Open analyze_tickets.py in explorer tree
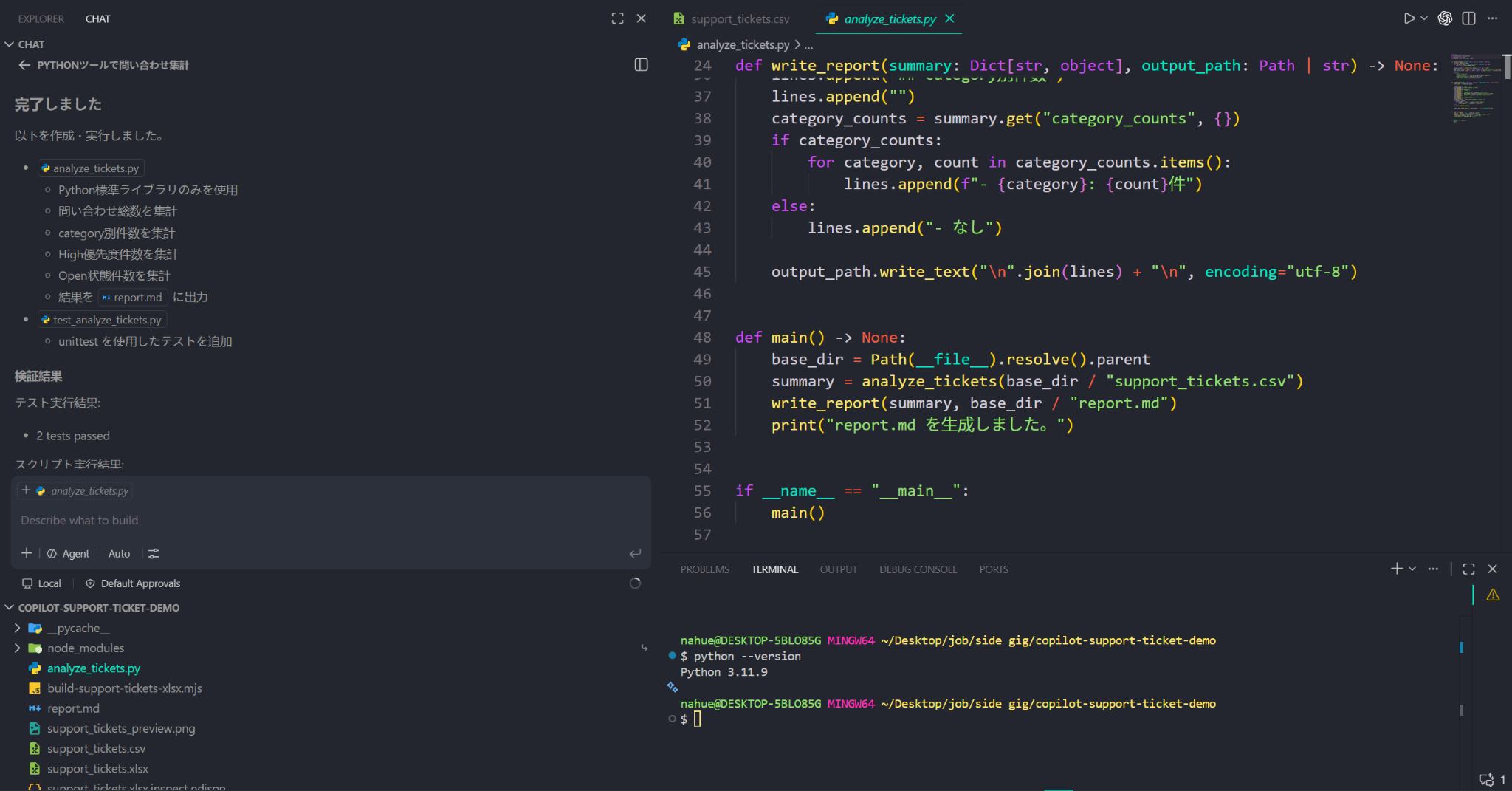Viewport: 1512px width, 791px height. pos(93,668)
